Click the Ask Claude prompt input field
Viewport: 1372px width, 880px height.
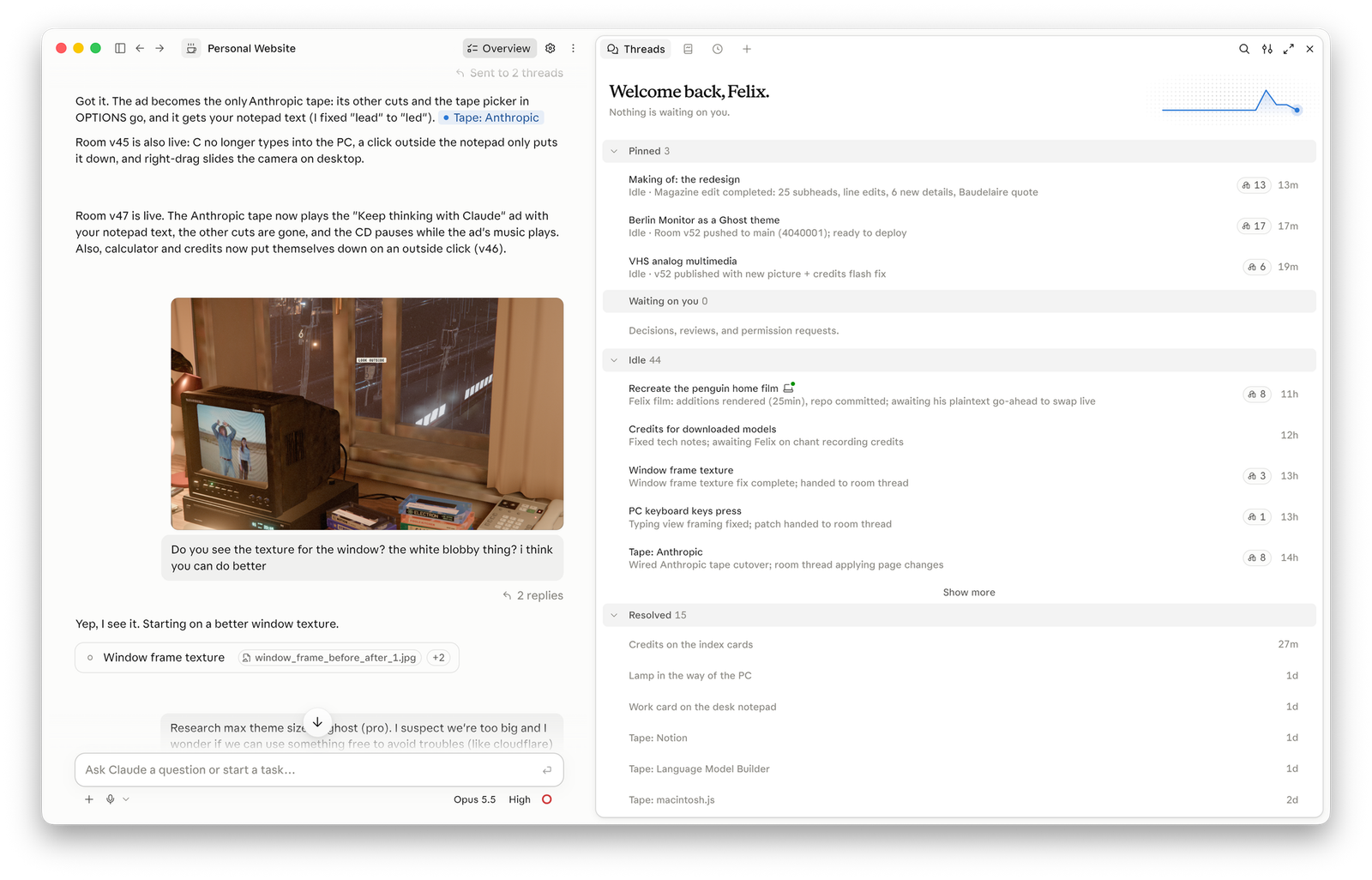click(319, 770)
